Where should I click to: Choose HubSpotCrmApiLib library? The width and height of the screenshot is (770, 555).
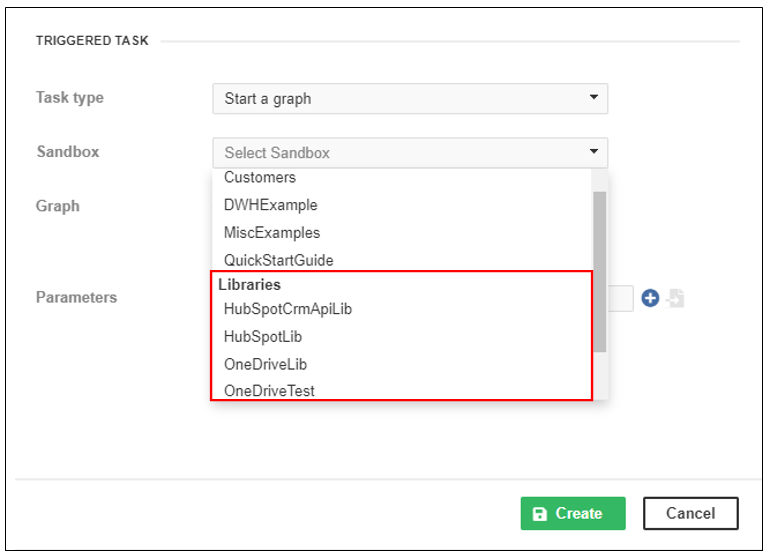pyautogui.click(x=288, y=309)
